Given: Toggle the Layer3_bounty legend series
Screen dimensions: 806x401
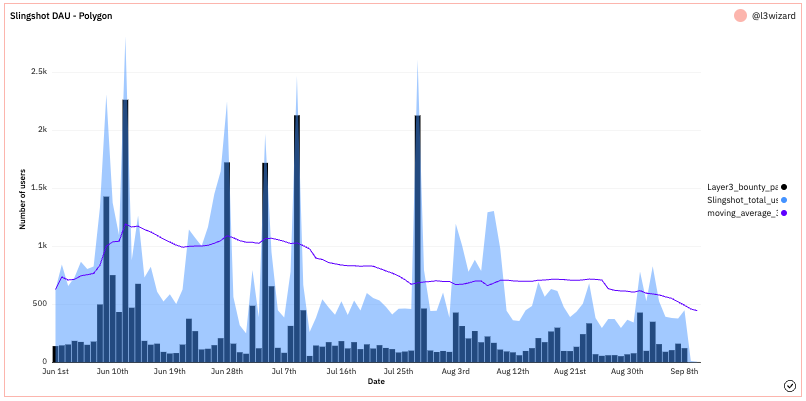Looking at the screenshot, I should click(747, 187).
